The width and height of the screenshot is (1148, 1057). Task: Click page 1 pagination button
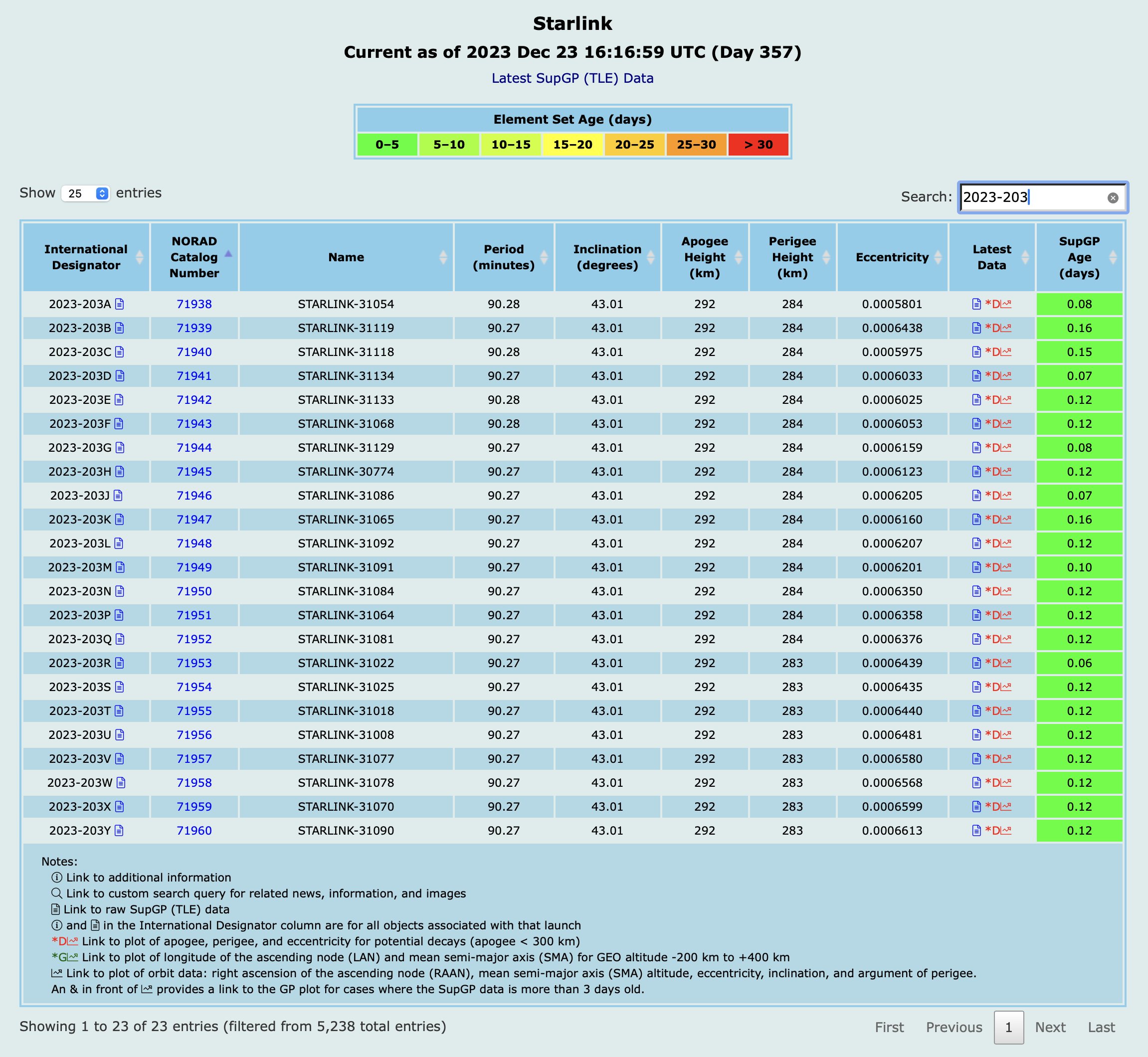(1008, 1027)
